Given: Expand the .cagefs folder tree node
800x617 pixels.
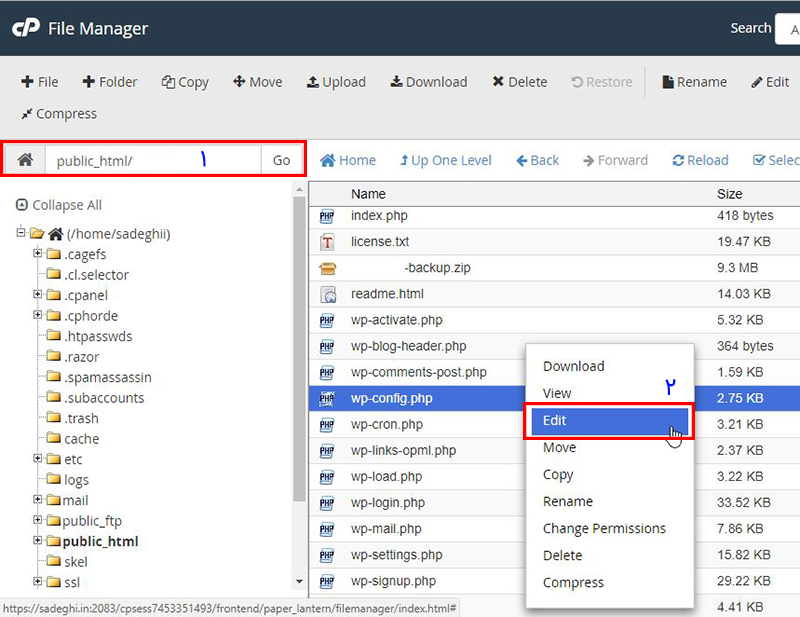Looking at the screenshot, I should pyautogui.click(x=38, y=253).
